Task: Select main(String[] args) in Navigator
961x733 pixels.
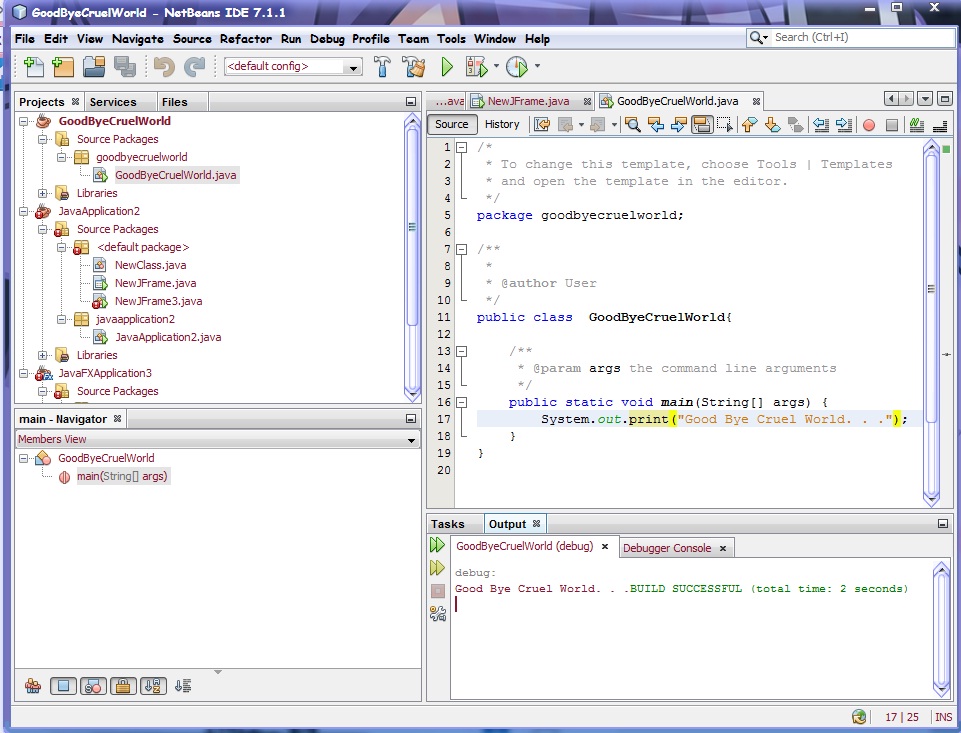Action: 121,476
